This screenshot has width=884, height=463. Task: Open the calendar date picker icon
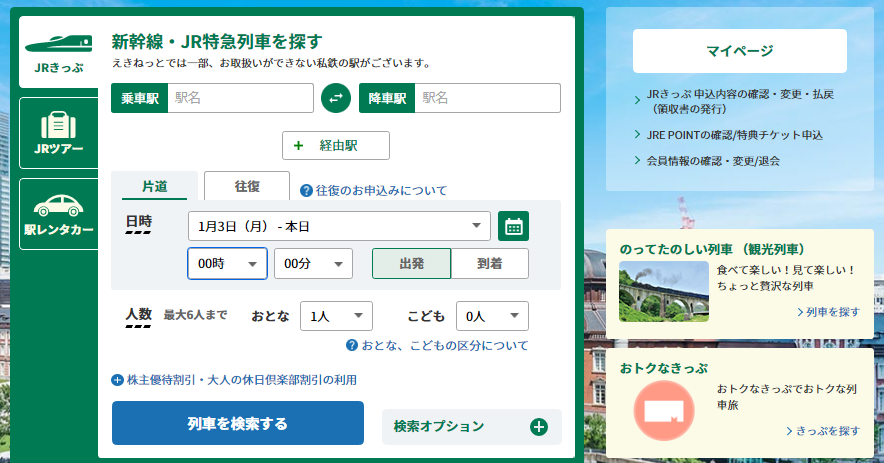[514, 226]
